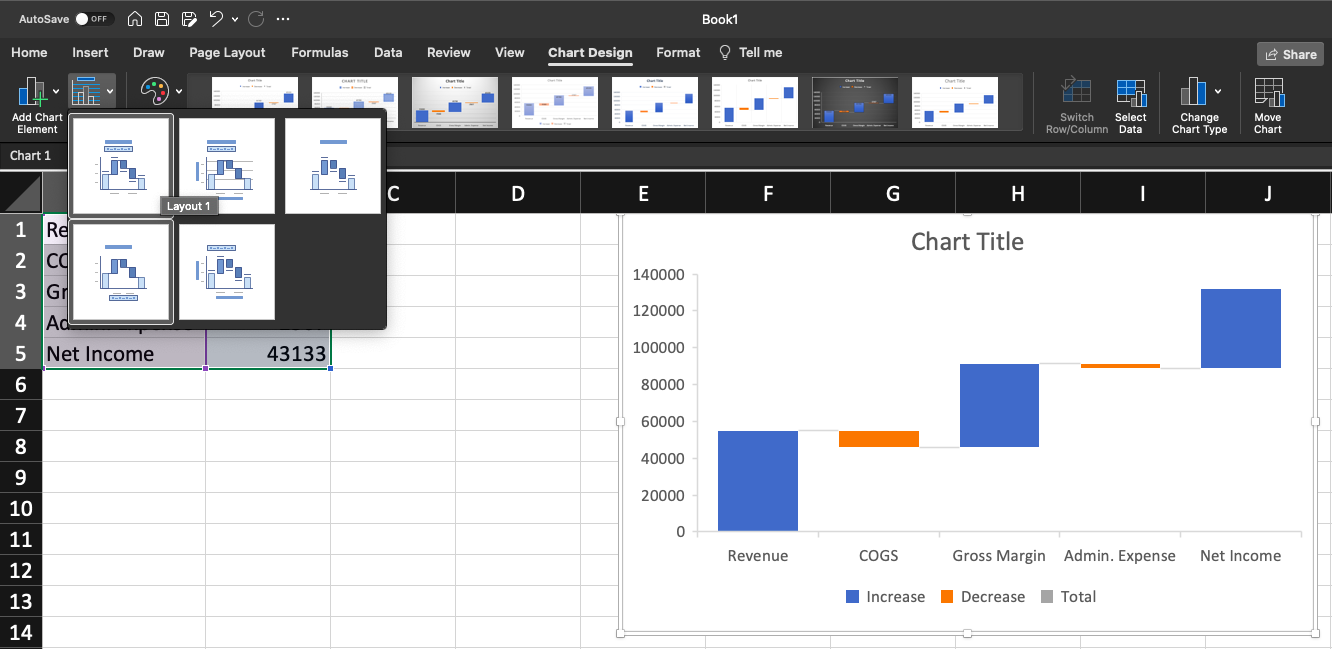This screenshot has height=649, width=1332.
Task: Select the dark background chart style thumbnail
Action: pos(855,102)
